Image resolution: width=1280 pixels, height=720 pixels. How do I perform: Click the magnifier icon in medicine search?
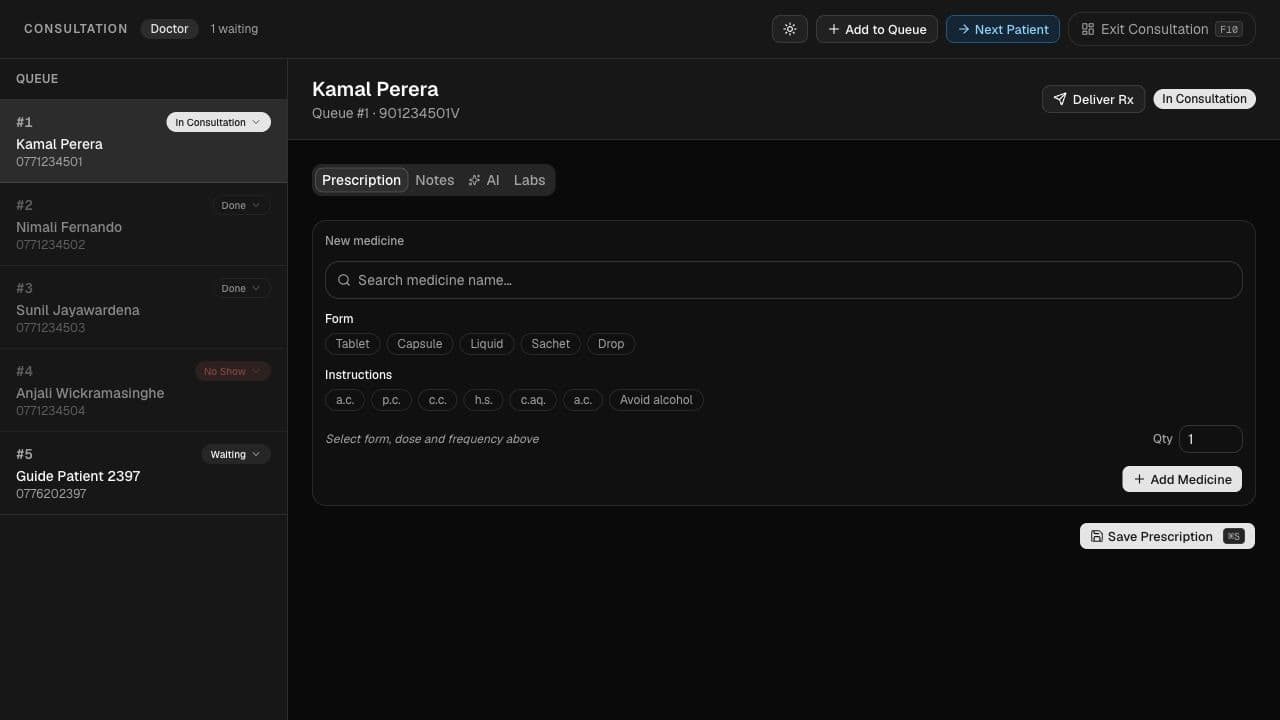tap(344, 280)
